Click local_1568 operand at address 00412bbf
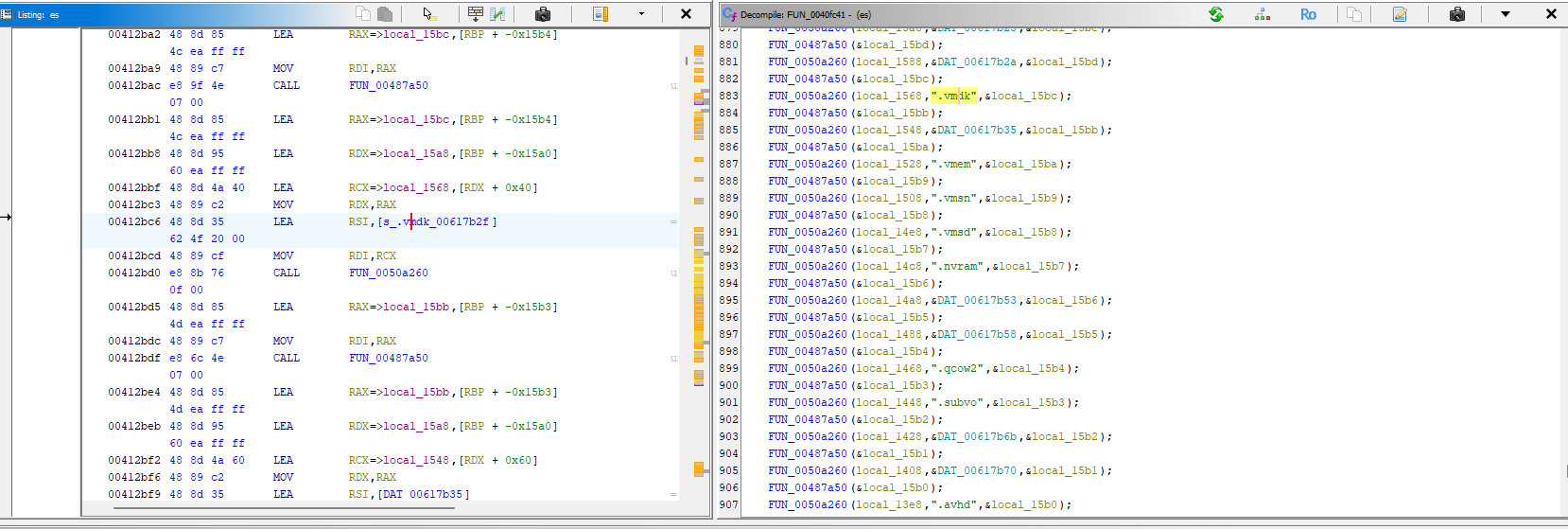Viewport: 1568px width, 529px height. (416, 187)
